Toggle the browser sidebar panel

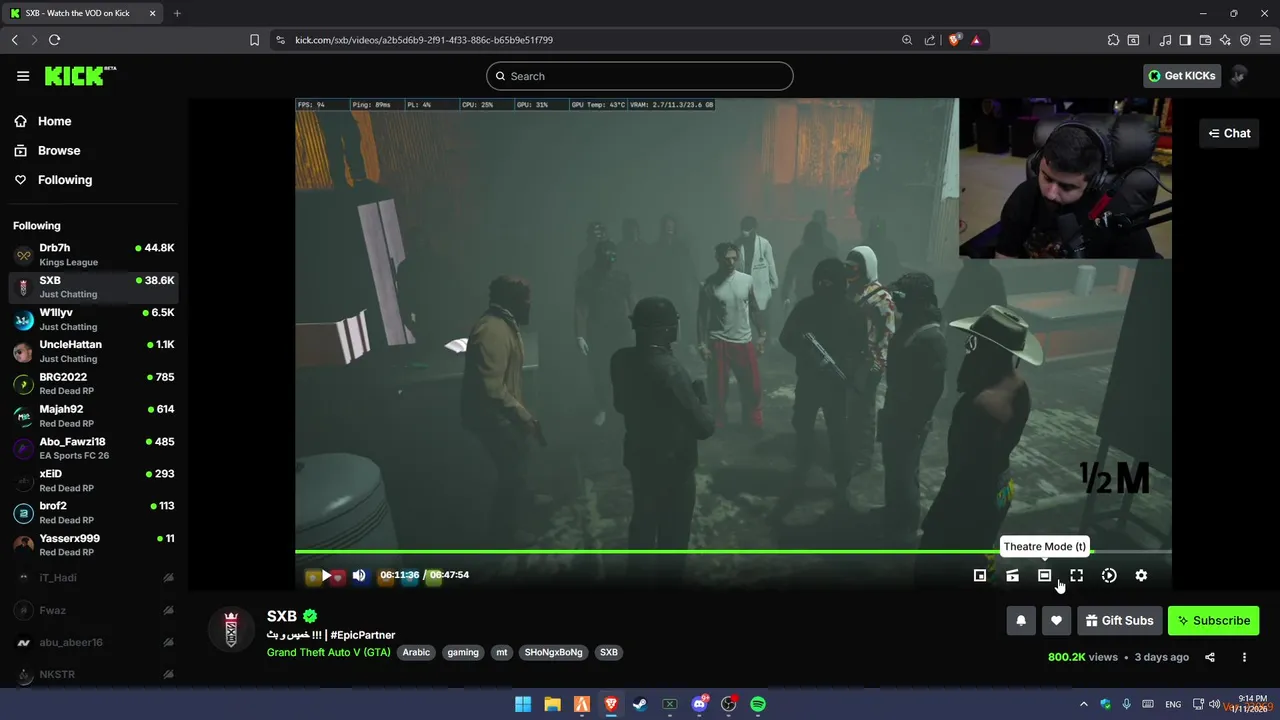(1185, 40)
